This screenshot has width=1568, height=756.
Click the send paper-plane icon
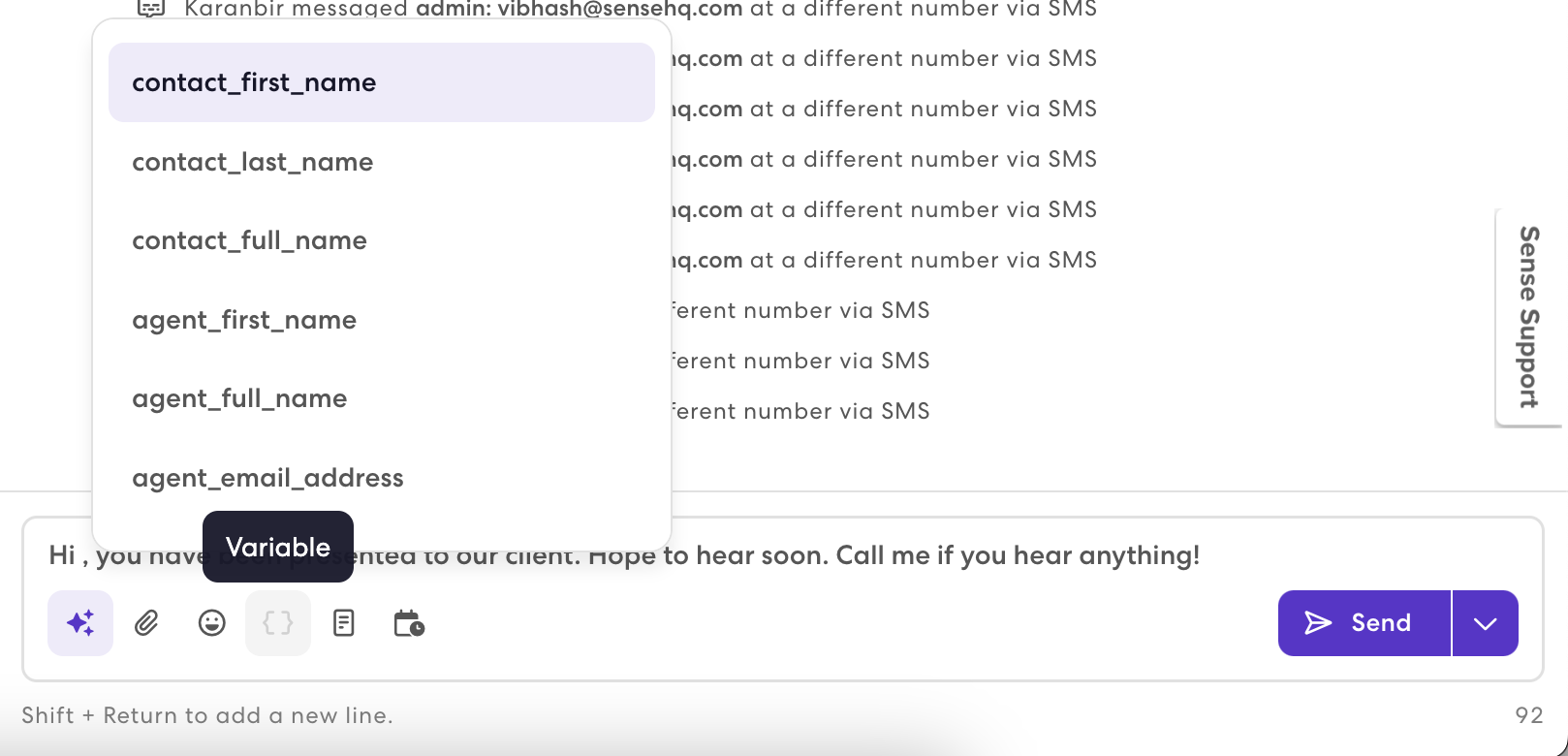tap(1322, 623)
